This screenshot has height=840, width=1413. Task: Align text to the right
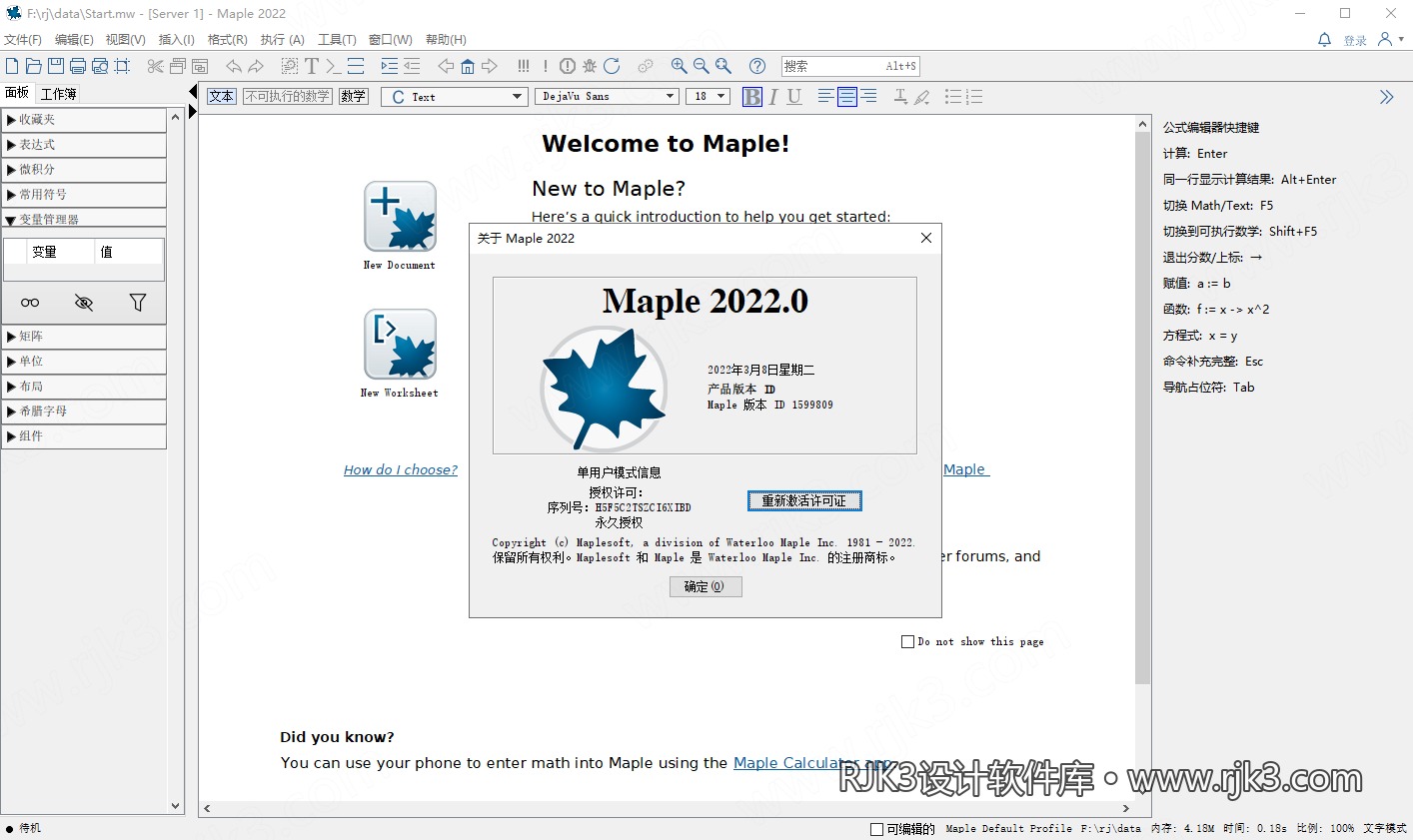[869, 97]
